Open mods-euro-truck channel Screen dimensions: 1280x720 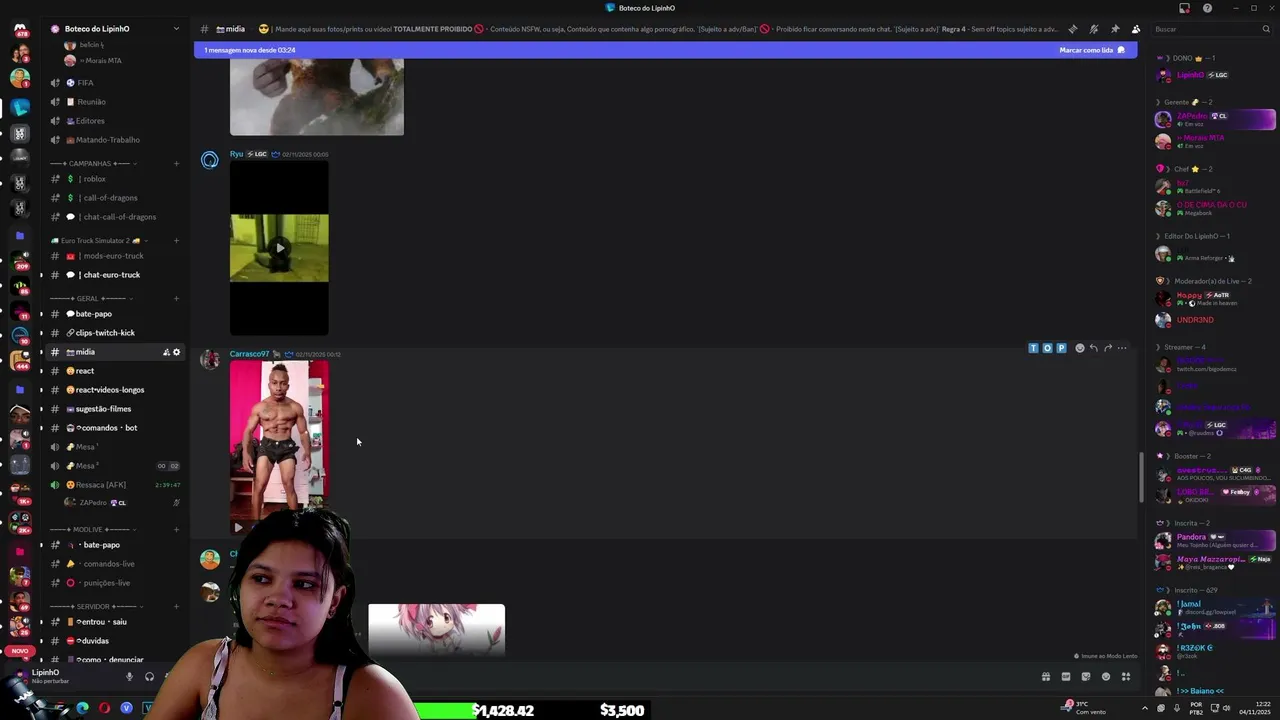(x=115, y=256)
